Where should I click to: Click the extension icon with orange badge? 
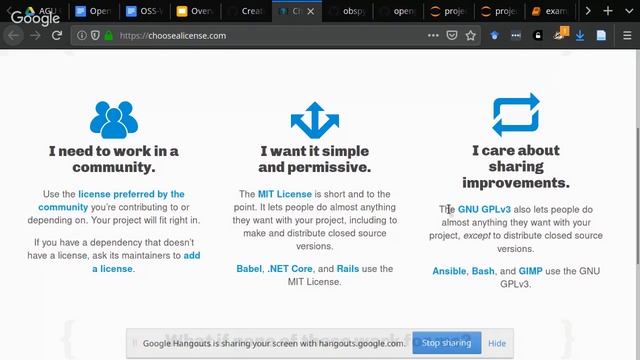point(561,33)
